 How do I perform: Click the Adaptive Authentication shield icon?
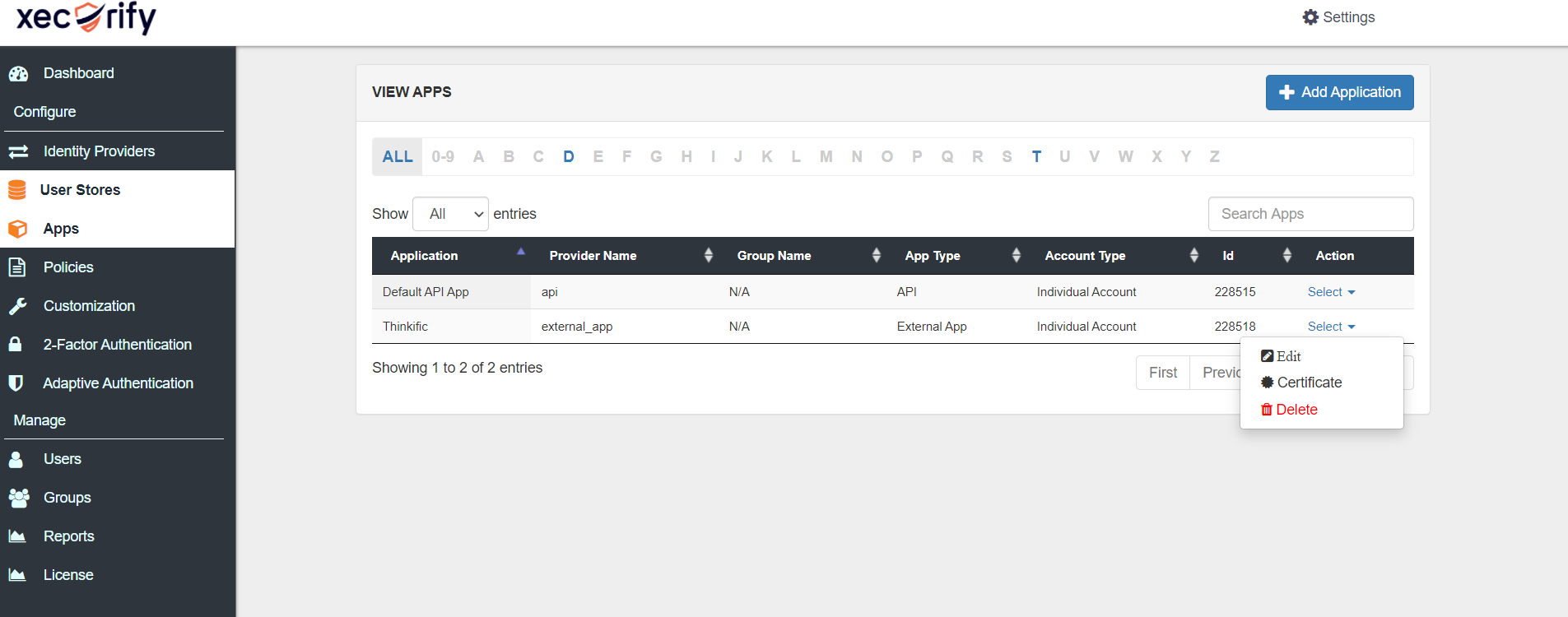15,383
